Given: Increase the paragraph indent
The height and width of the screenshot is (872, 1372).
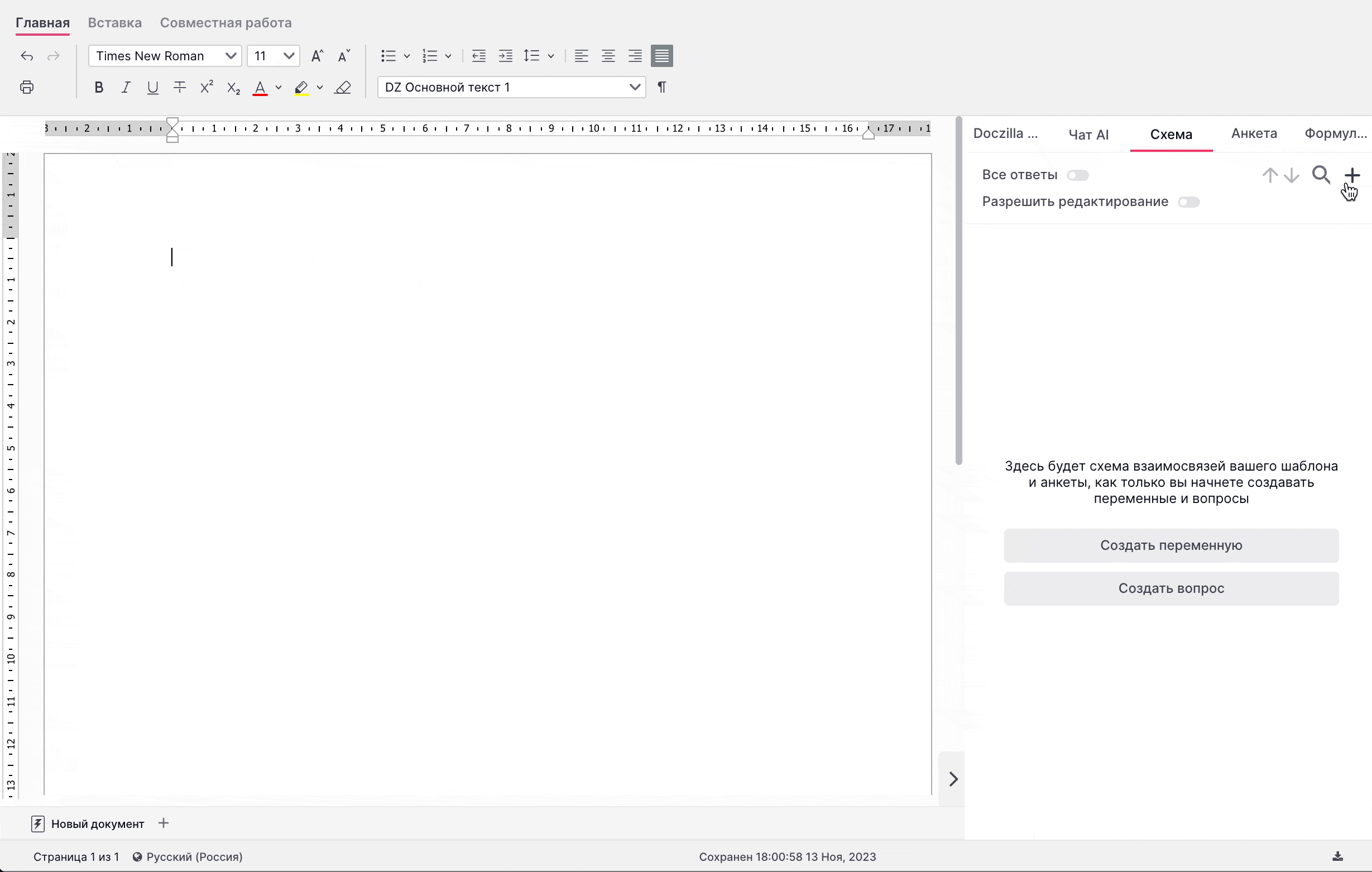Looking at the screenshot, I should coord(505,56).
